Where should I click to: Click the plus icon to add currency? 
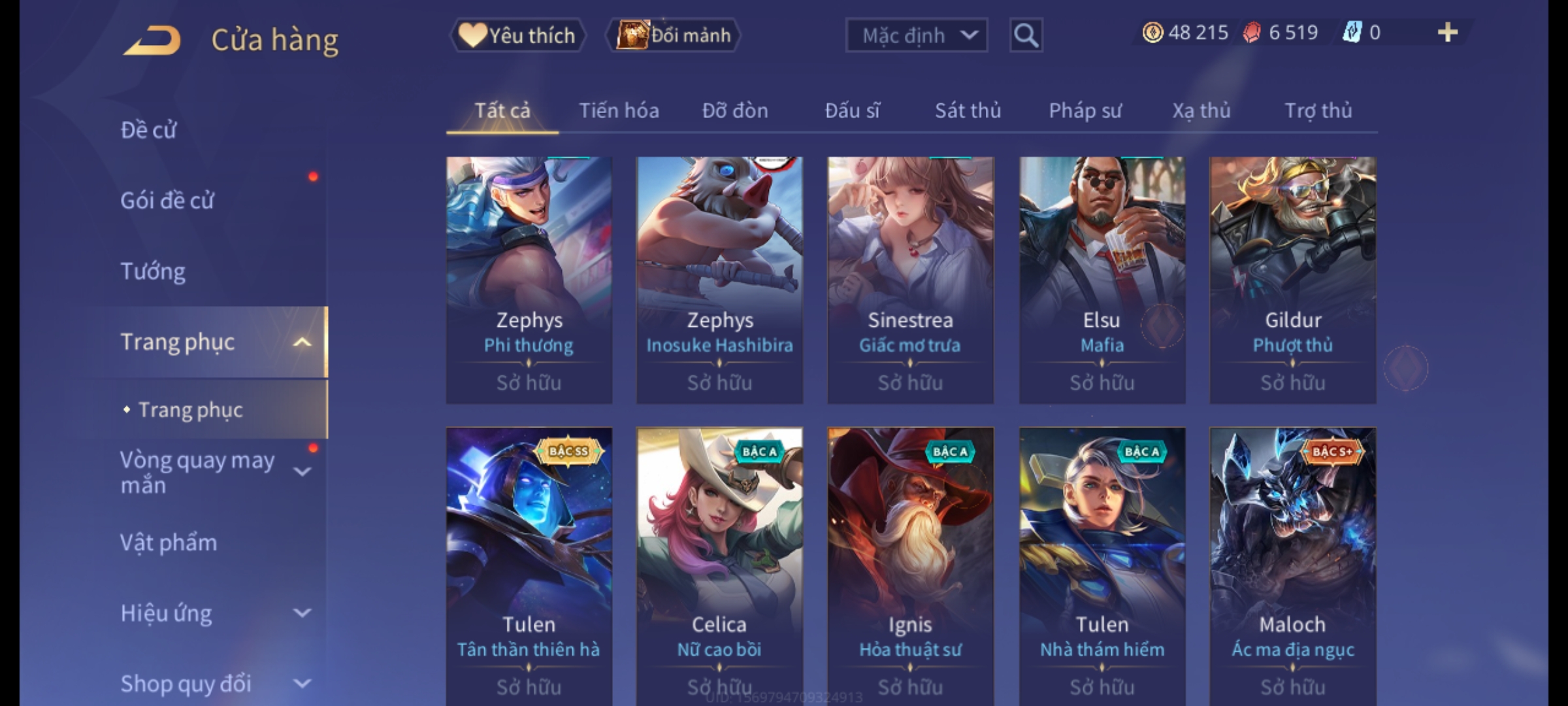tap(1448, 33)
